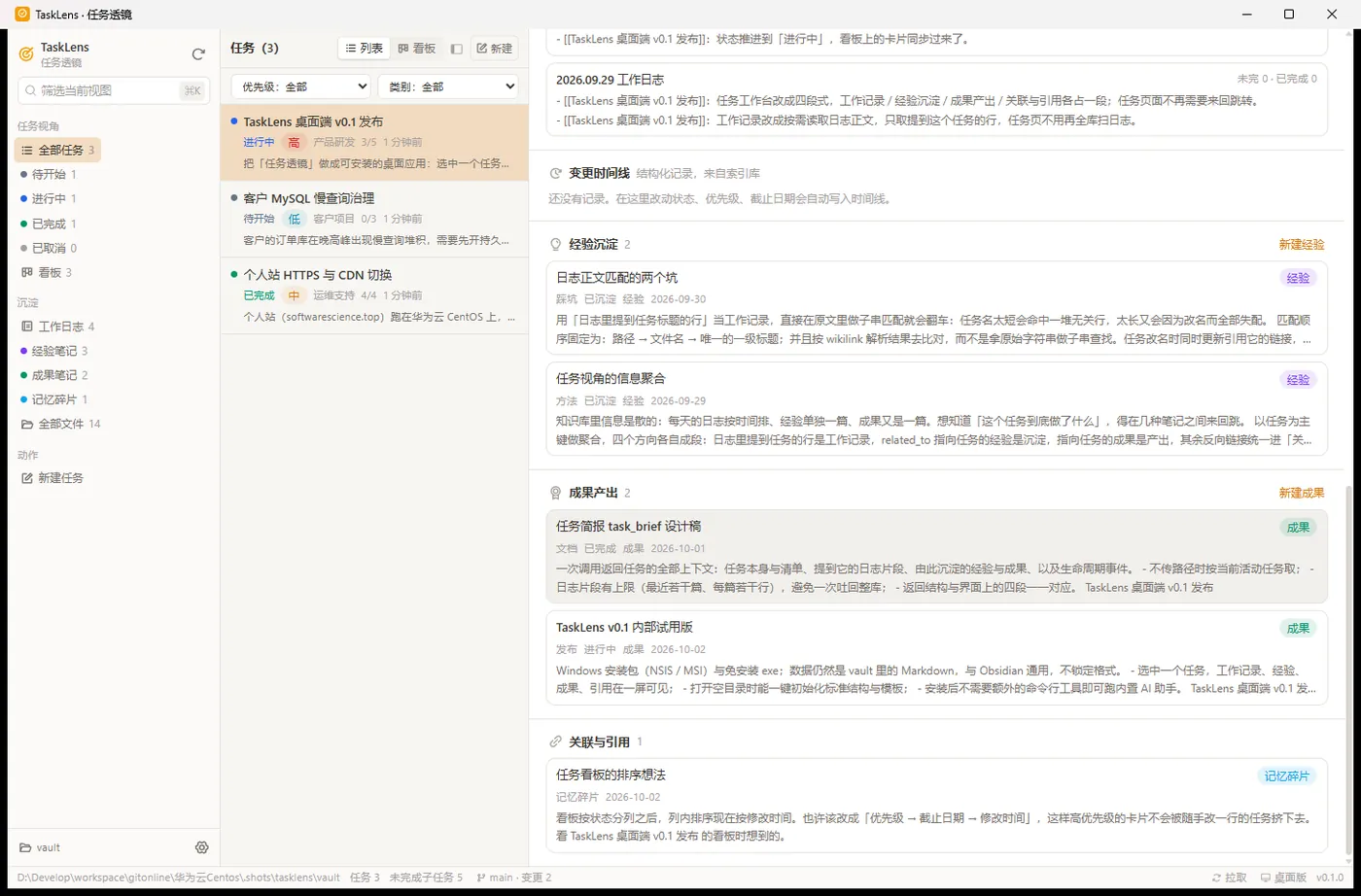The height and width of the screenshot is (896, 1361).
Task: Click the vault folder at the sidebar bottom
Action: coord(41,847)
